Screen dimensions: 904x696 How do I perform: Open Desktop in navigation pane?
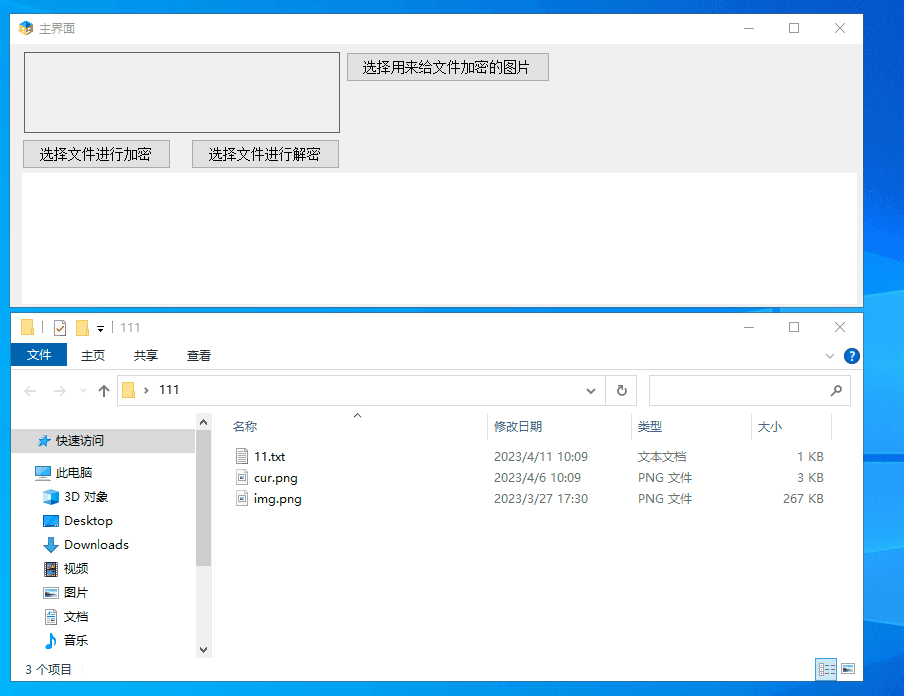coord(88,521)
